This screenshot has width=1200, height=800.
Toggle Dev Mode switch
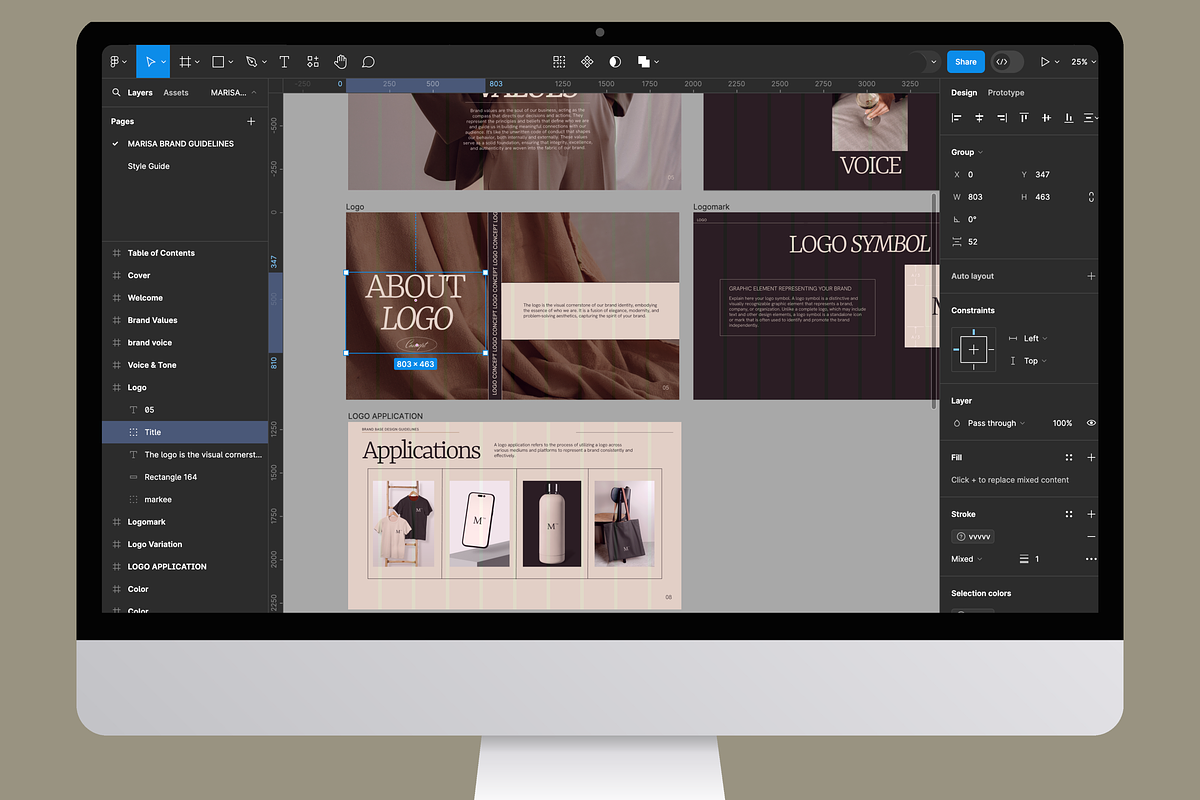pyautogui.click(x=1007, y=62)
